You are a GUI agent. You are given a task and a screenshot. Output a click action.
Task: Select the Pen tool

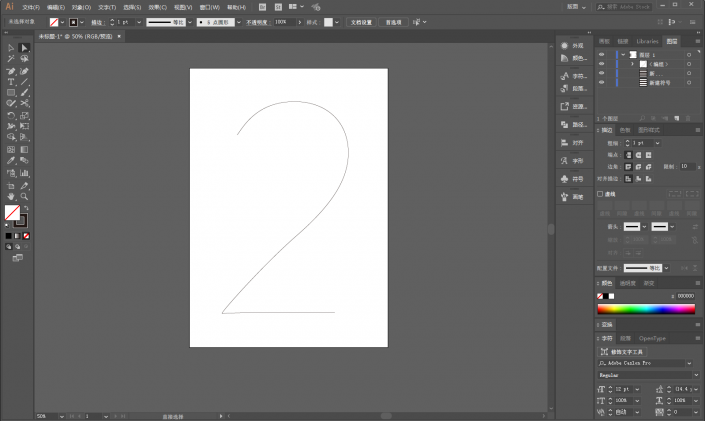pos(11,71)
